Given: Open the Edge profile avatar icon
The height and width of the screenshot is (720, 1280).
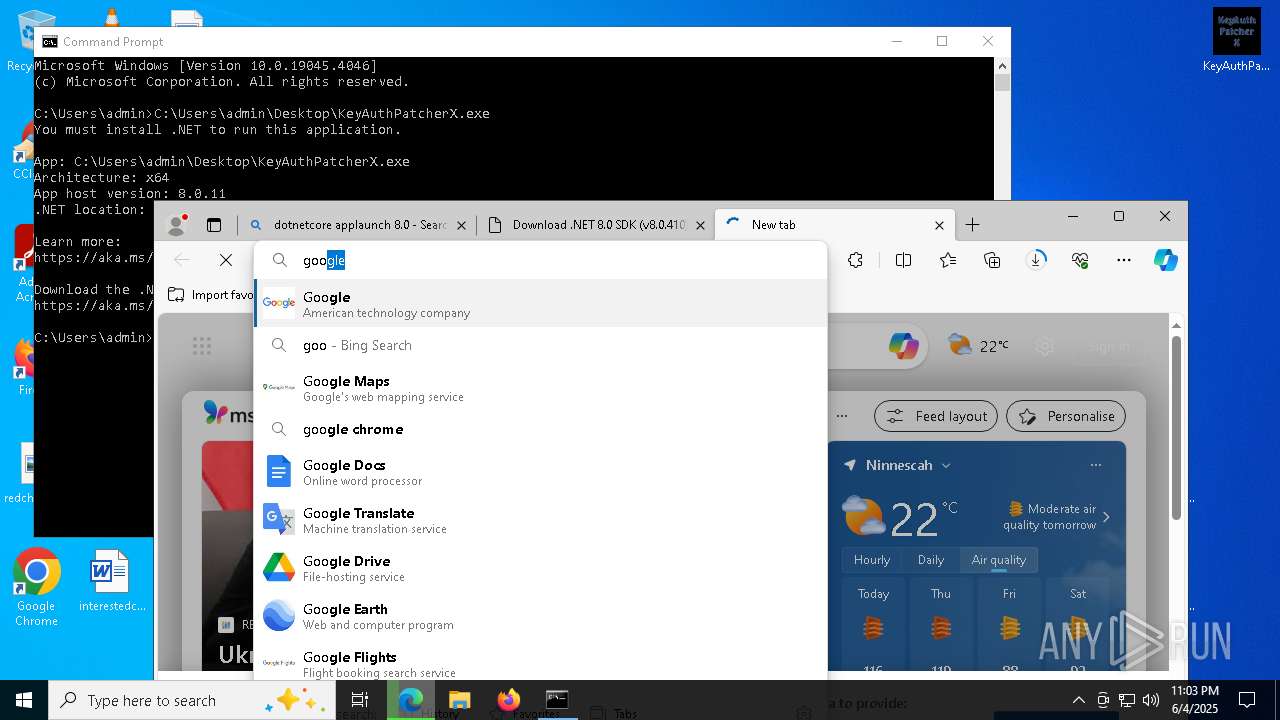Looking at the screenshot, I should pyautogui.click(x=177, y=225).
